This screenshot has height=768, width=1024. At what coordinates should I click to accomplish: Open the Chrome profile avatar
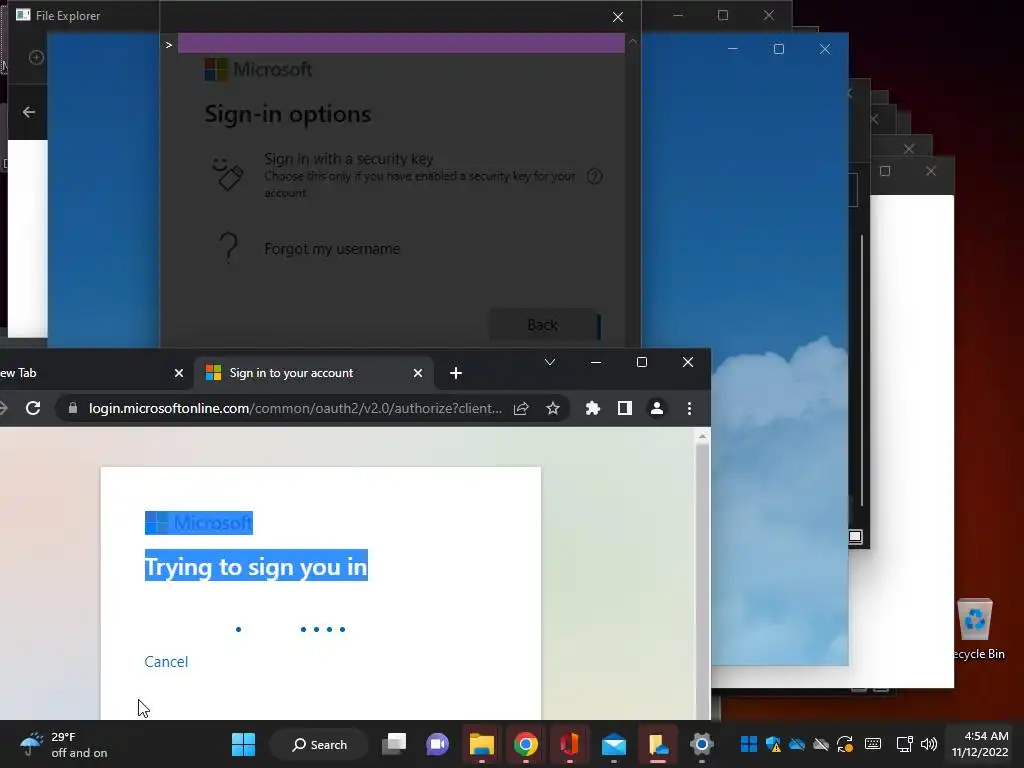coord(657,408)
